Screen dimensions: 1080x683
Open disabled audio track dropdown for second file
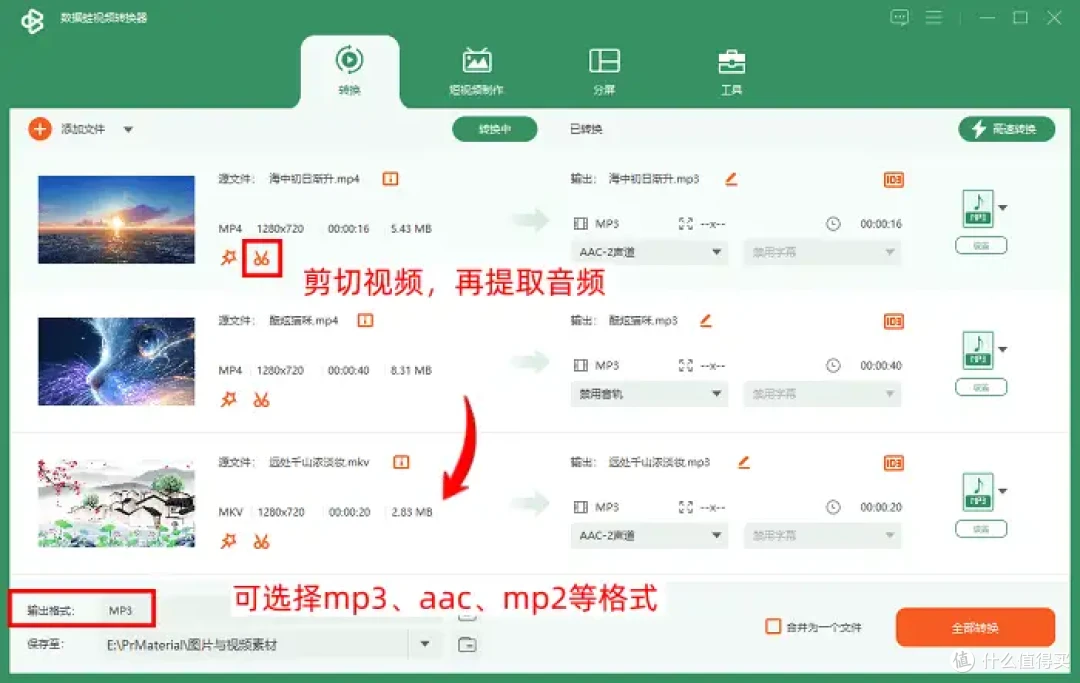click(x=649, y=394)
